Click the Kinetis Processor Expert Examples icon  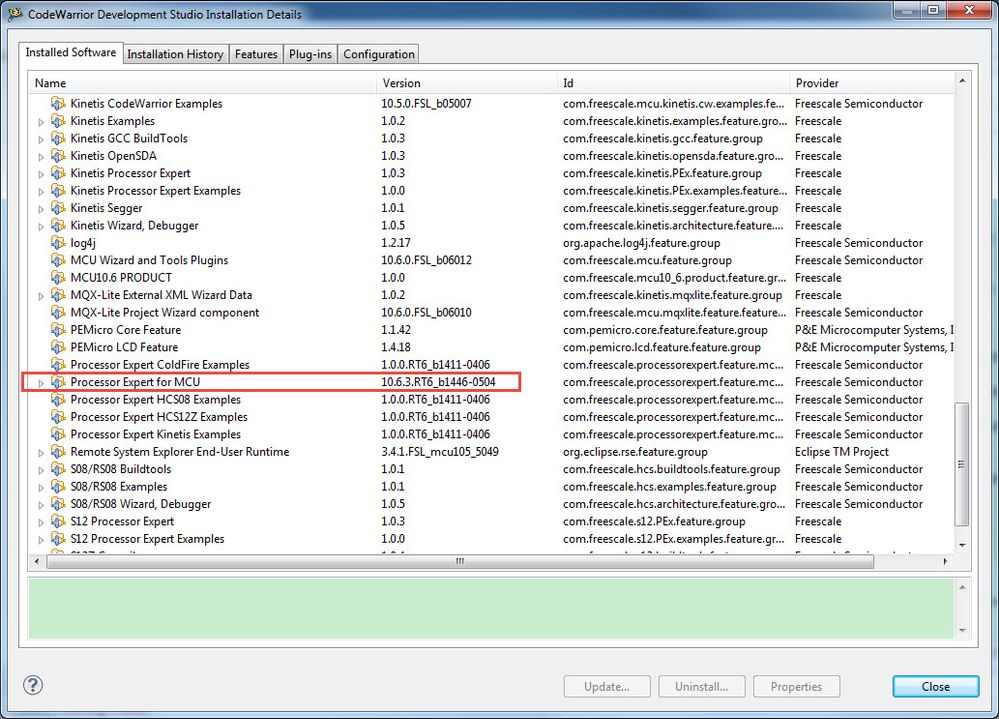pyautogui.click(x=58, y=190)
